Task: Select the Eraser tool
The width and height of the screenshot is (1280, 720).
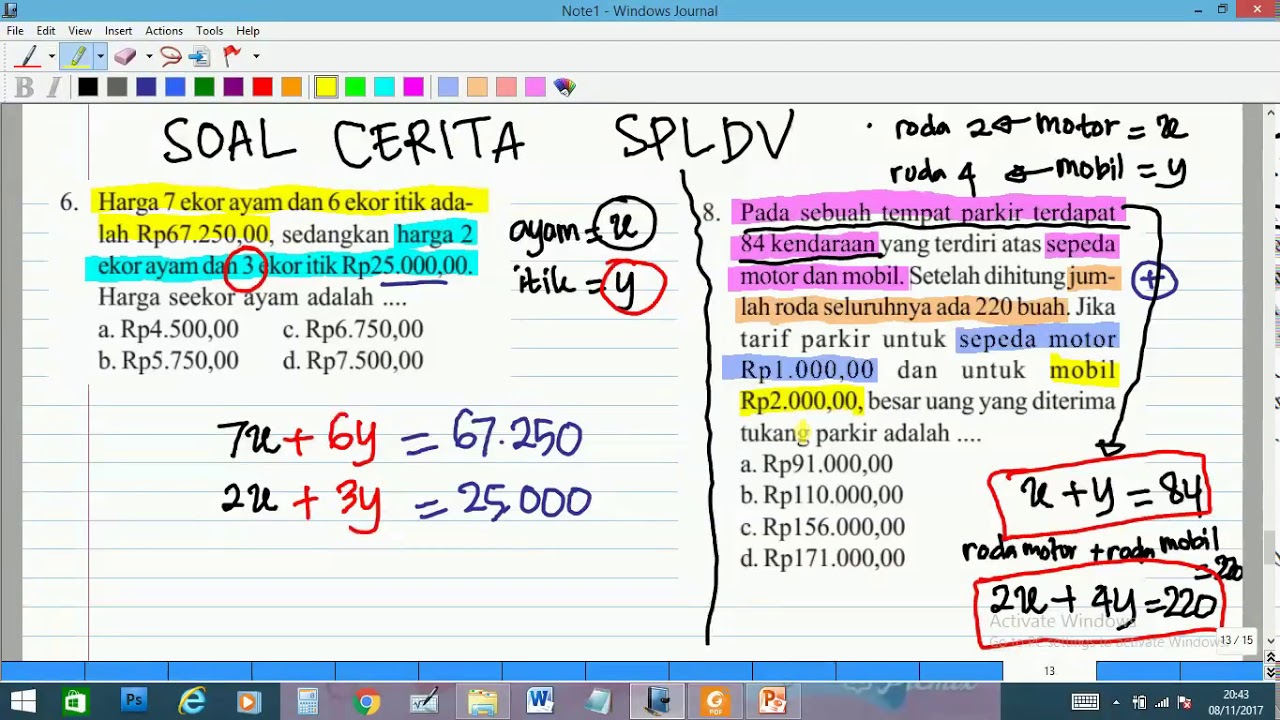Action: 125,56
